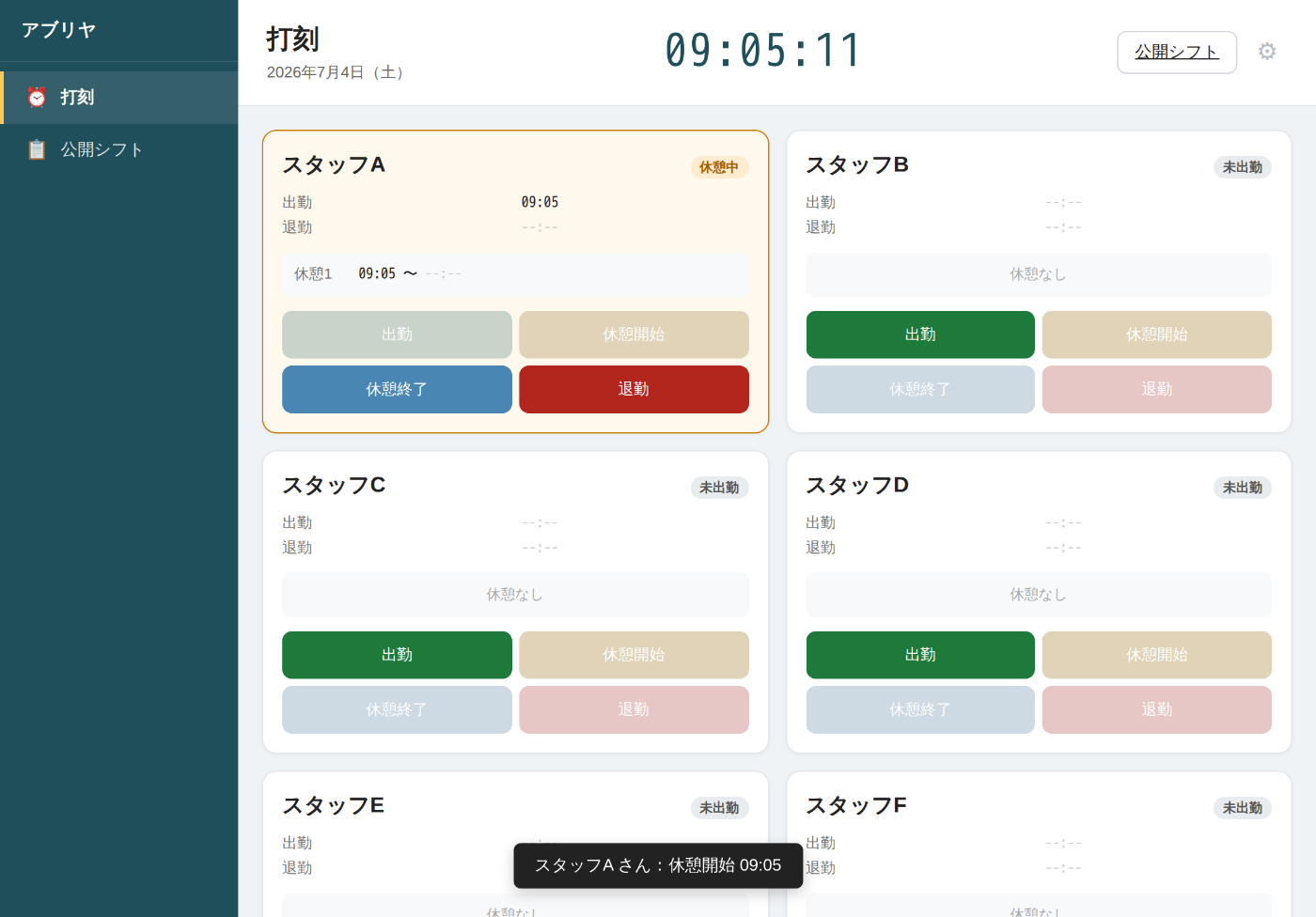Click the 公開シフト button in the header
This screenshot has height=917, width=1316.
pyautogui.click(x=1177, y=52)
